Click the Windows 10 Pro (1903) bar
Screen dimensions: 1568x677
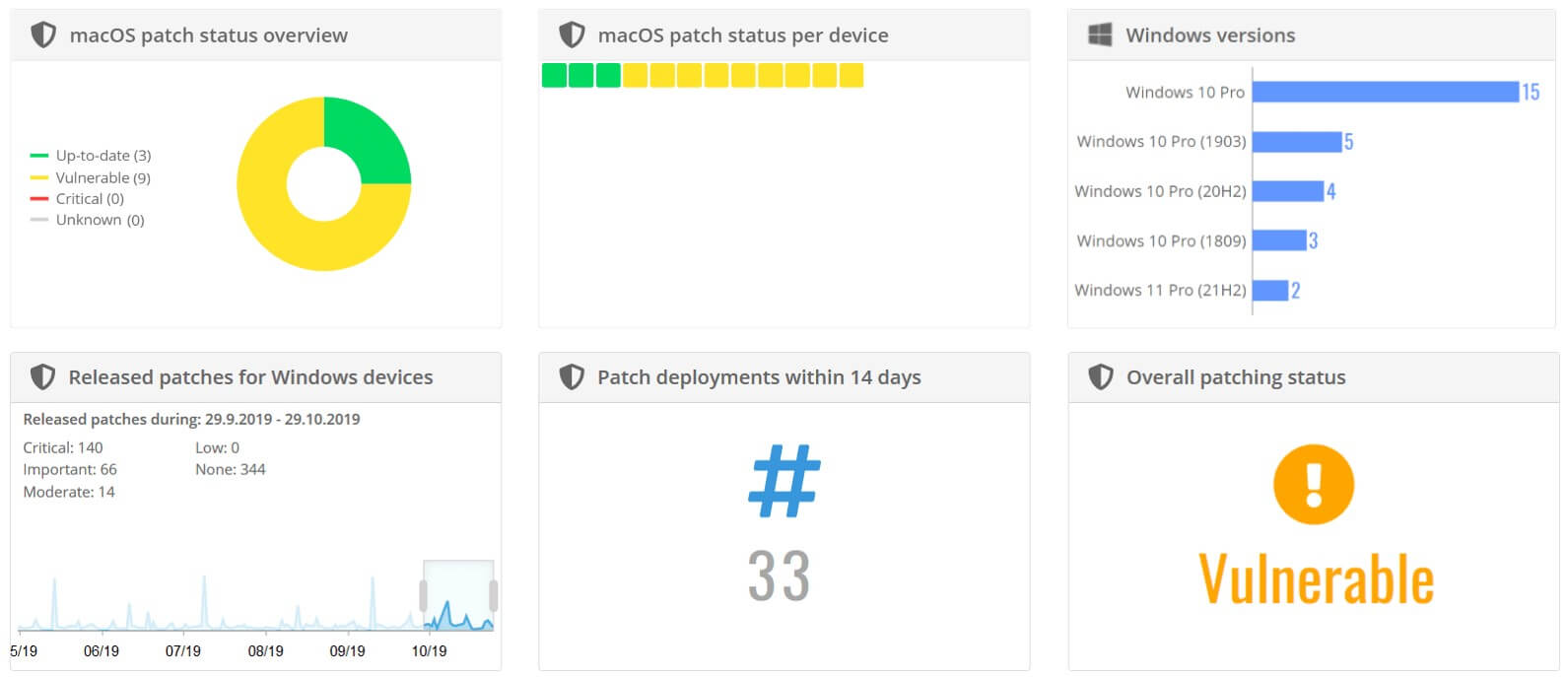click(1297, 142)
